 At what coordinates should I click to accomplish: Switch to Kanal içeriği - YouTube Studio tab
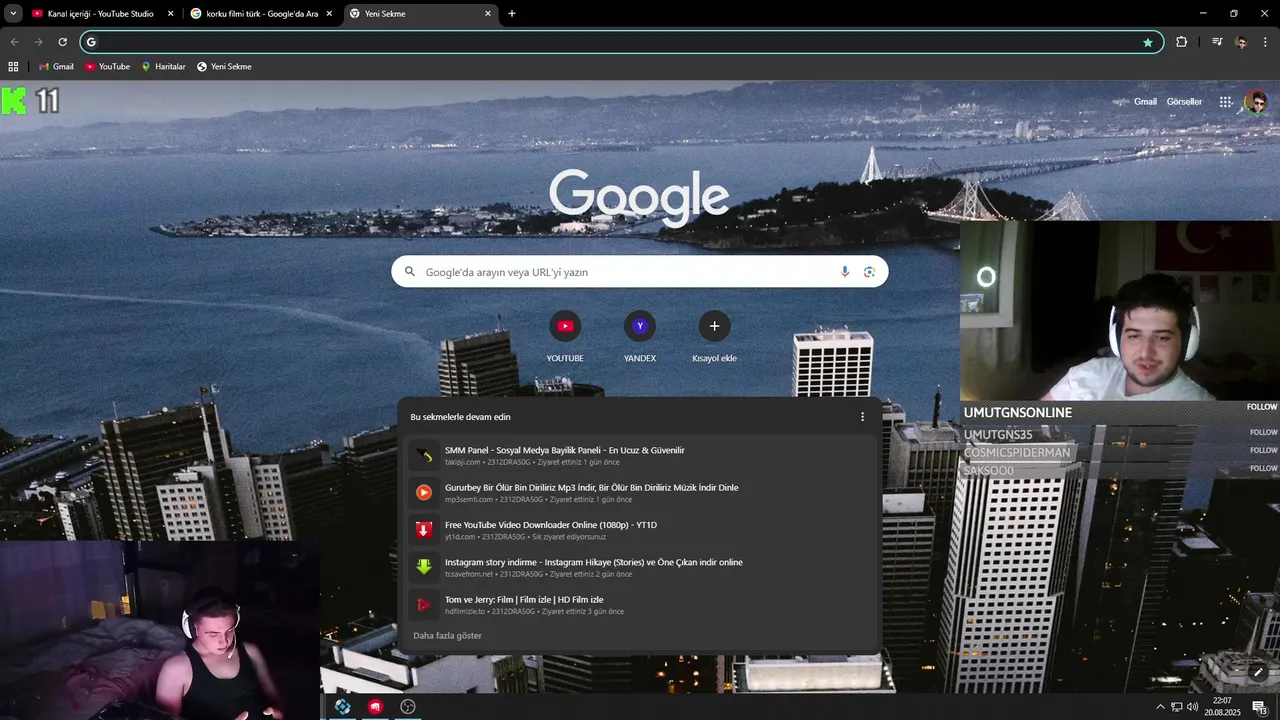(x=101, y=14)
